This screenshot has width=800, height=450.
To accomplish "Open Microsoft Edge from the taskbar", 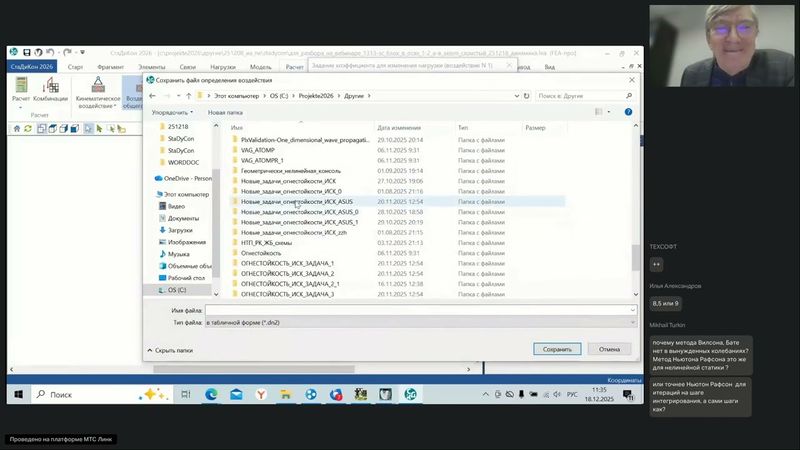I will [x=212, y=395].
